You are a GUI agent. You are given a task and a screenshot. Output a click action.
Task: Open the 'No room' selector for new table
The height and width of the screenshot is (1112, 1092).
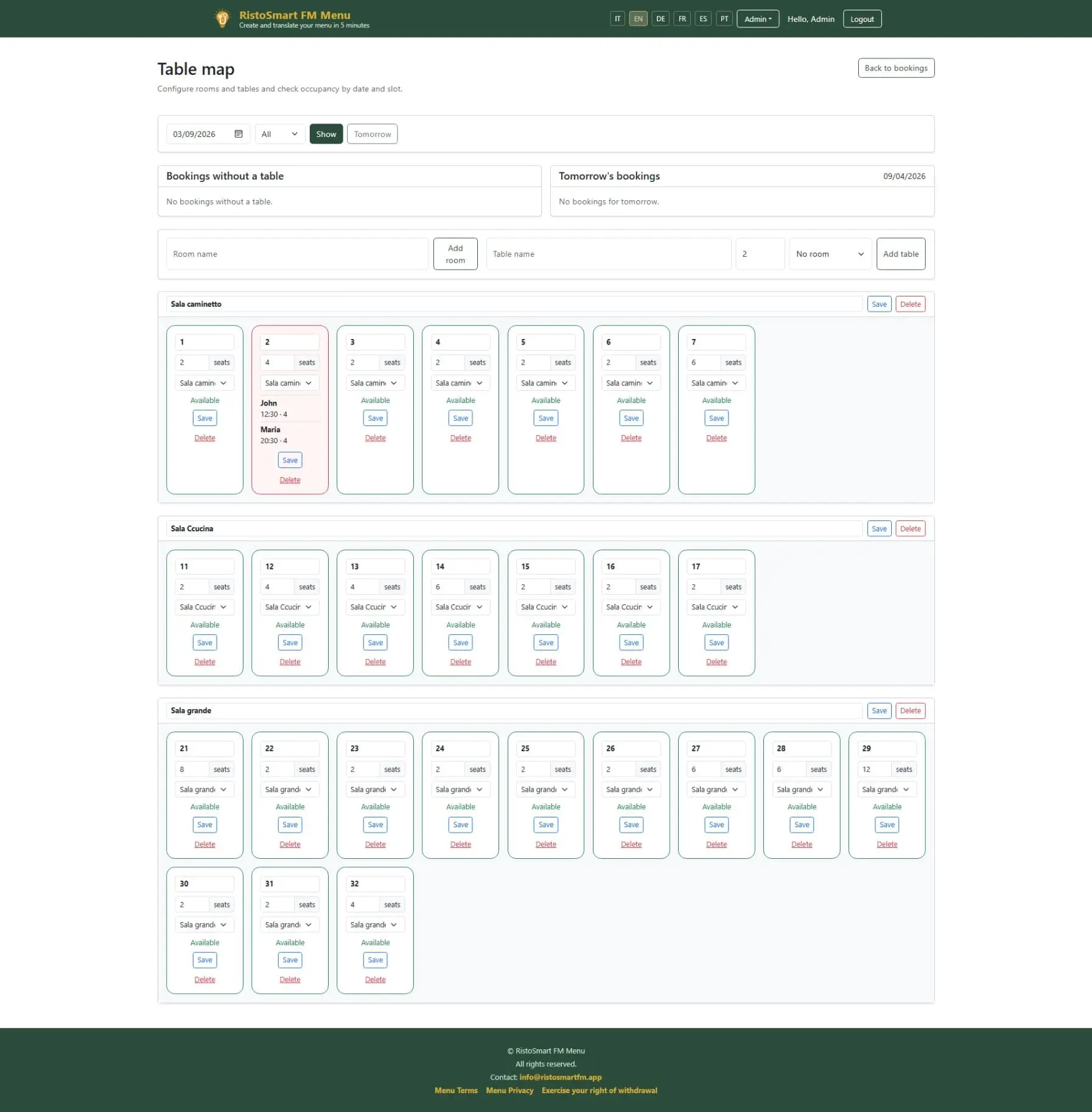830,254
